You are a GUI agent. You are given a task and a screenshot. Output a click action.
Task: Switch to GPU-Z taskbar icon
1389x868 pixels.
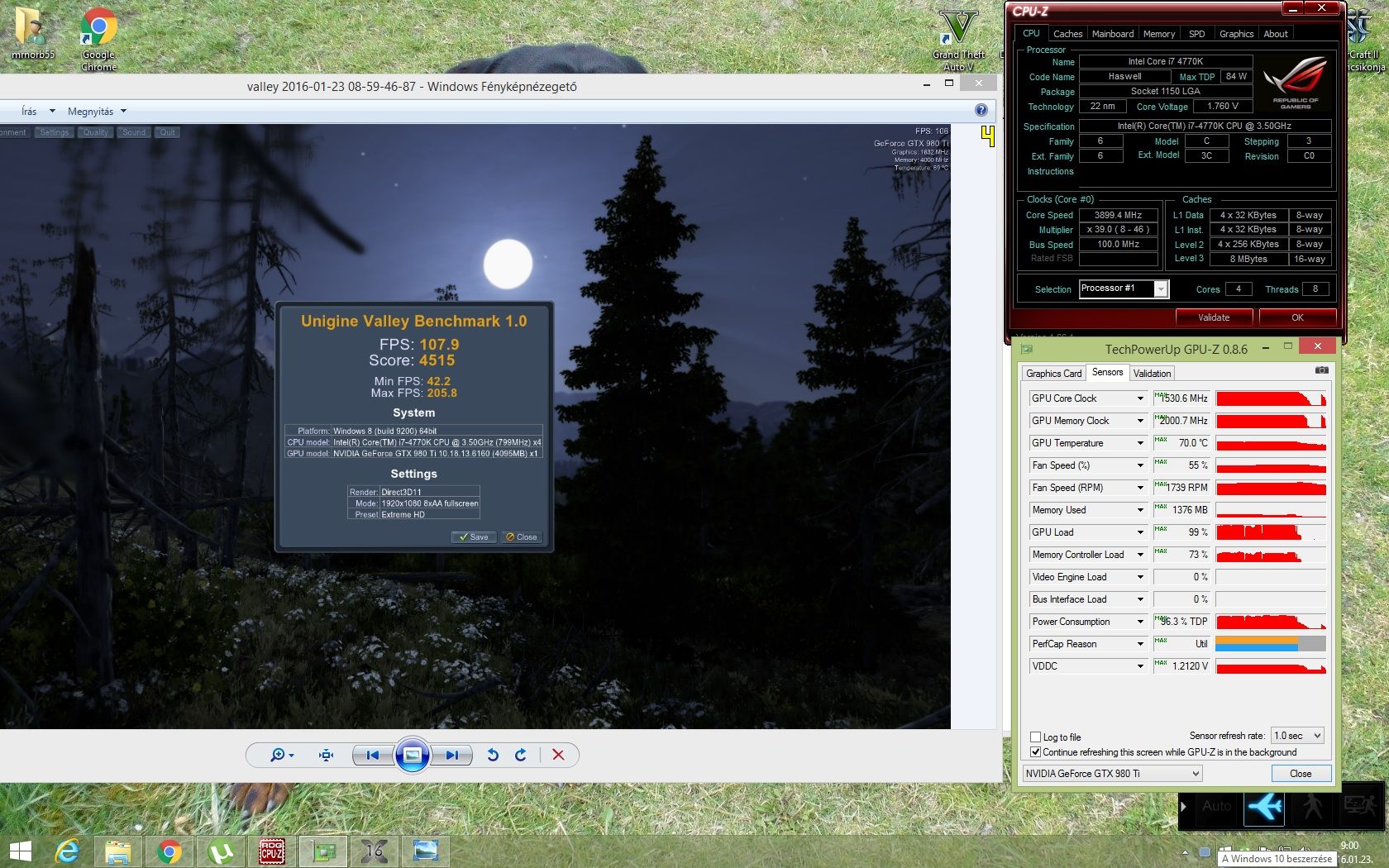tap(323, 851)
